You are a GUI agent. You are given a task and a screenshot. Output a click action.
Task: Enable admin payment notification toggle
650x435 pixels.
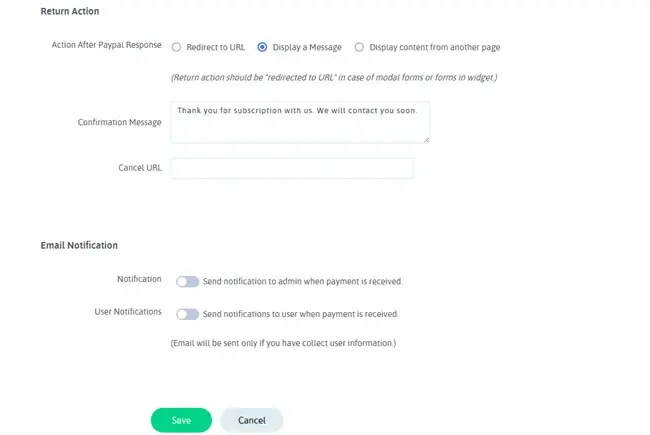(187, 282)
